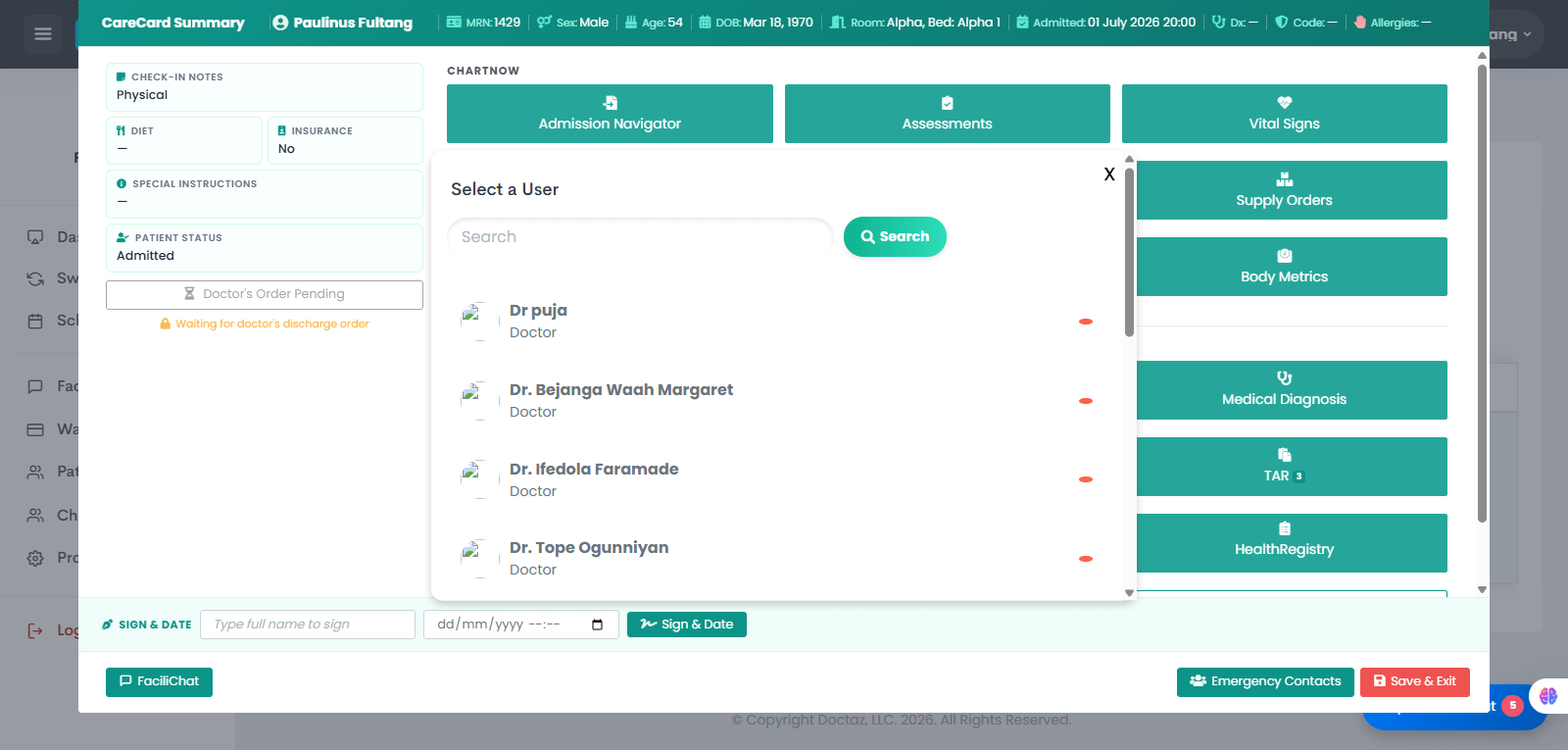
Task: Click the sidebar calendar schedule icon
Action: pyautogui.click(x=35, y=321)
